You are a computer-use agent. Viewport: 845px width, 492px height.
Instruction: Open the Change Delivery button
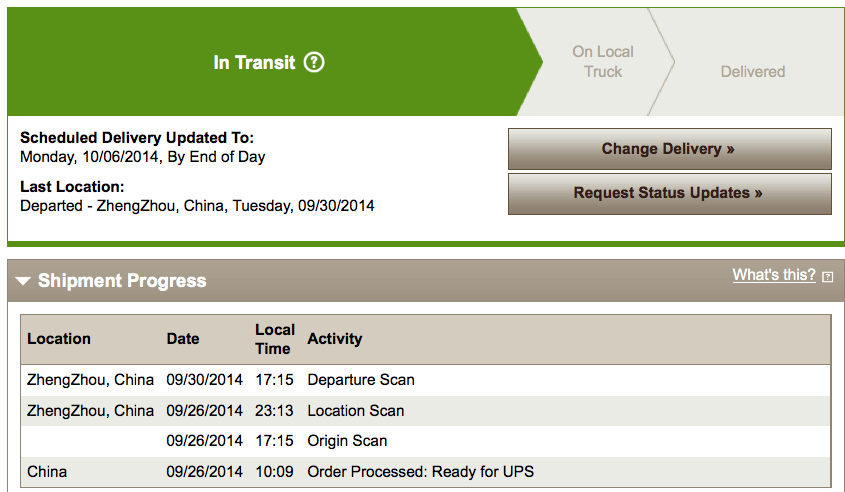pyautogui.click(x=669, y=149)
